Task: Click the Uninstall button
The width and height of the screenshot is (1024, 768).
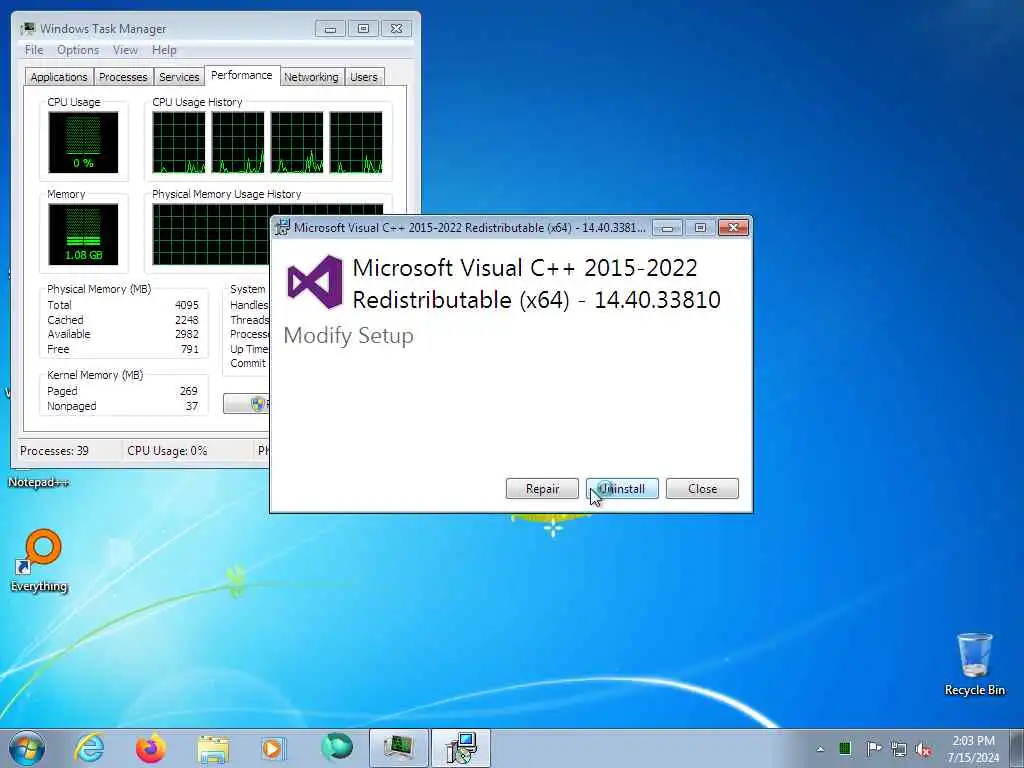Action: point(622,488)
